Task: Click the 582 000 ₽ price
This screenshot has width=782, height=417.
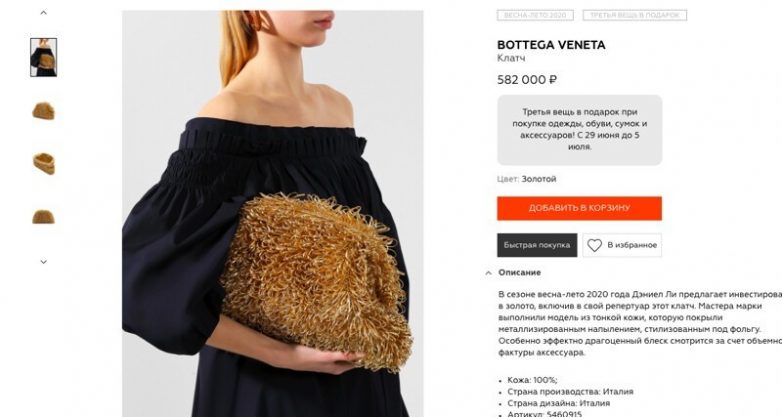Action: 527,80
